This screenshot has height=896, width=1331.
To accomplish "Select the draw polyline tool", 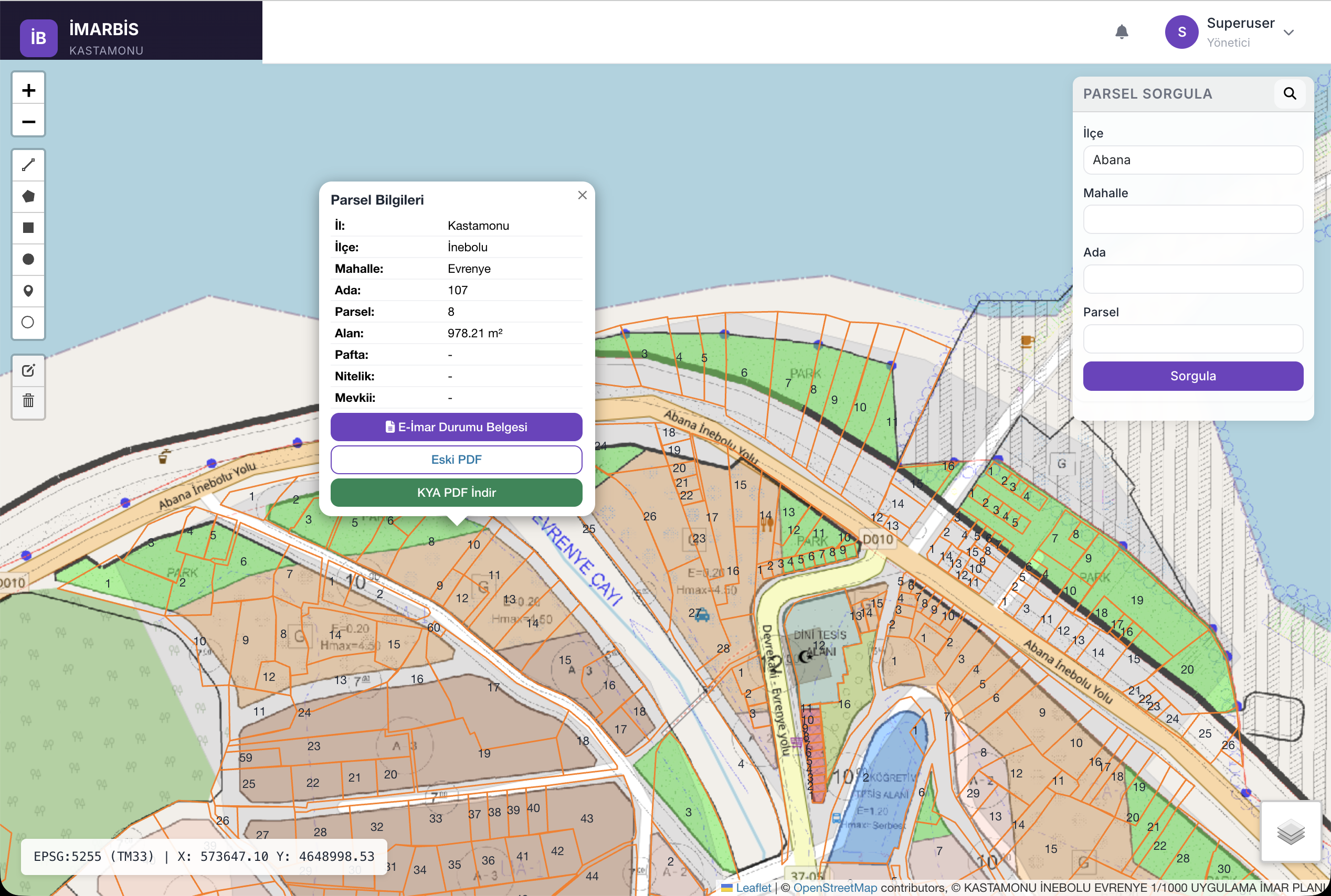I will pos(28,165).
